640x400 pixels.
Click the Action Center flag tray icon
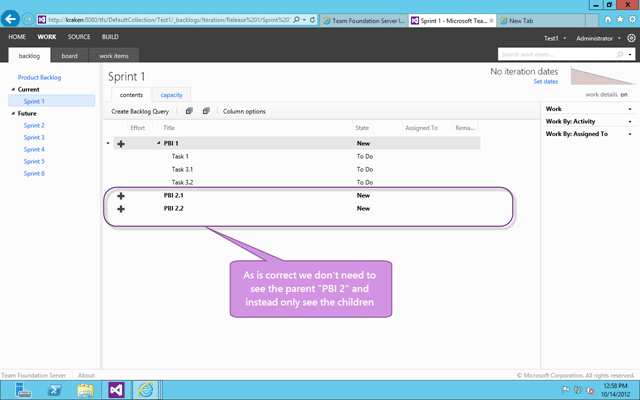click(x=566, y=390)
